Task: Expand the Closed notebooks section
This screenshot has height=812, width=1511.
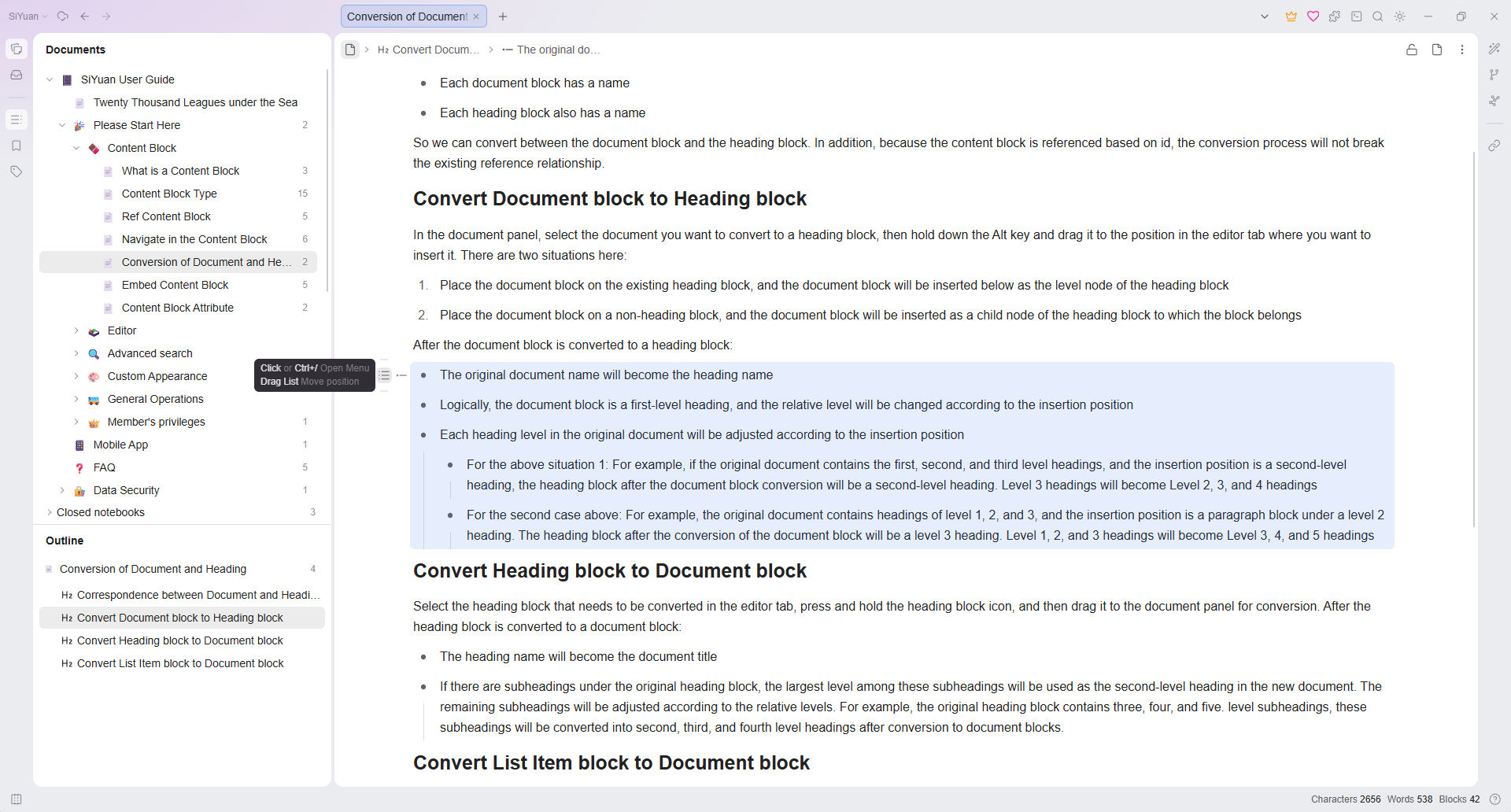Action: click(x=50, y=512)
